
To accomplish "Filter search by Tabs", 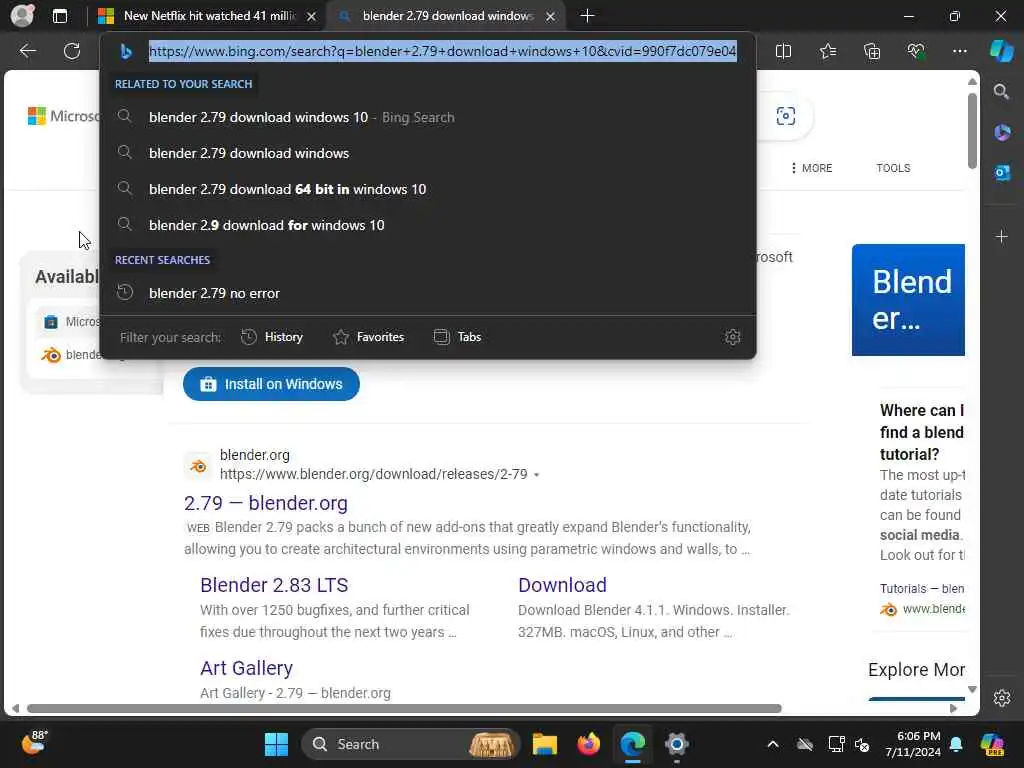I will click(457, 337).
